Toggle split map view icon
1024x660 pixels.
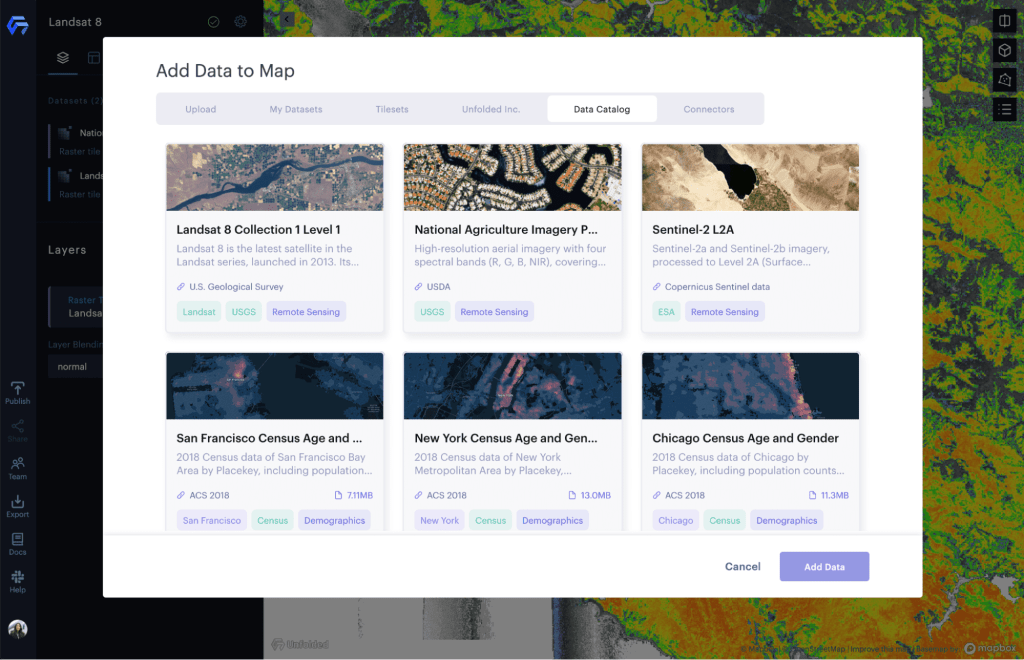click(1004, 21)
